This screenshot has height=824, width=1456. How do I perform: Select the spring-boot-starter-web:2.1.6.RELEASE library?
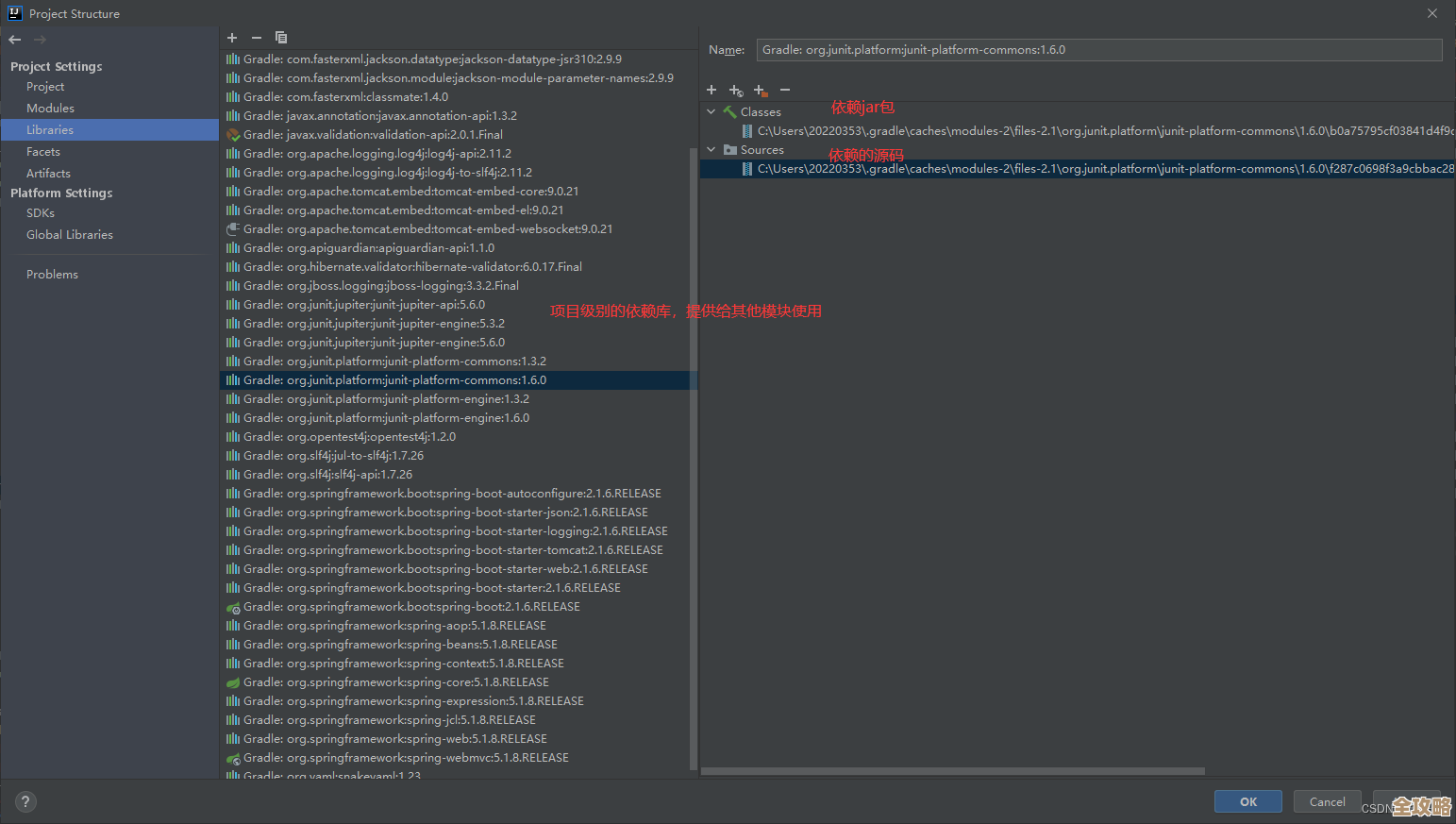pyautogui.click(x=445, y=569)
